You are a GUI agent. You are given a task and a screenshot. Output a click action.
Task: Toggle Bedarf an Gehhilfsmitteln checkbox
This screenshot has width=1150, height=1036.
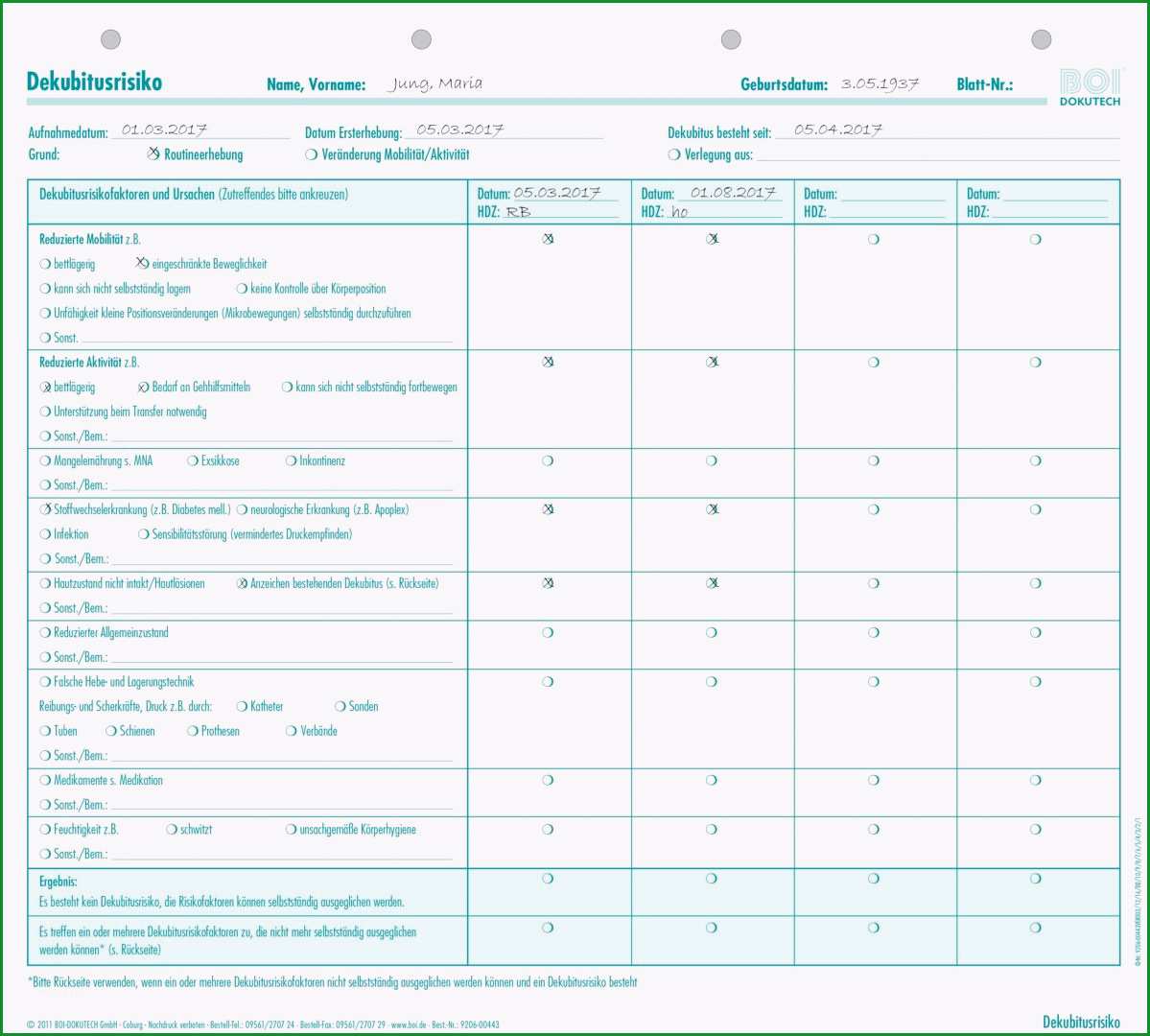pos(144,388)
